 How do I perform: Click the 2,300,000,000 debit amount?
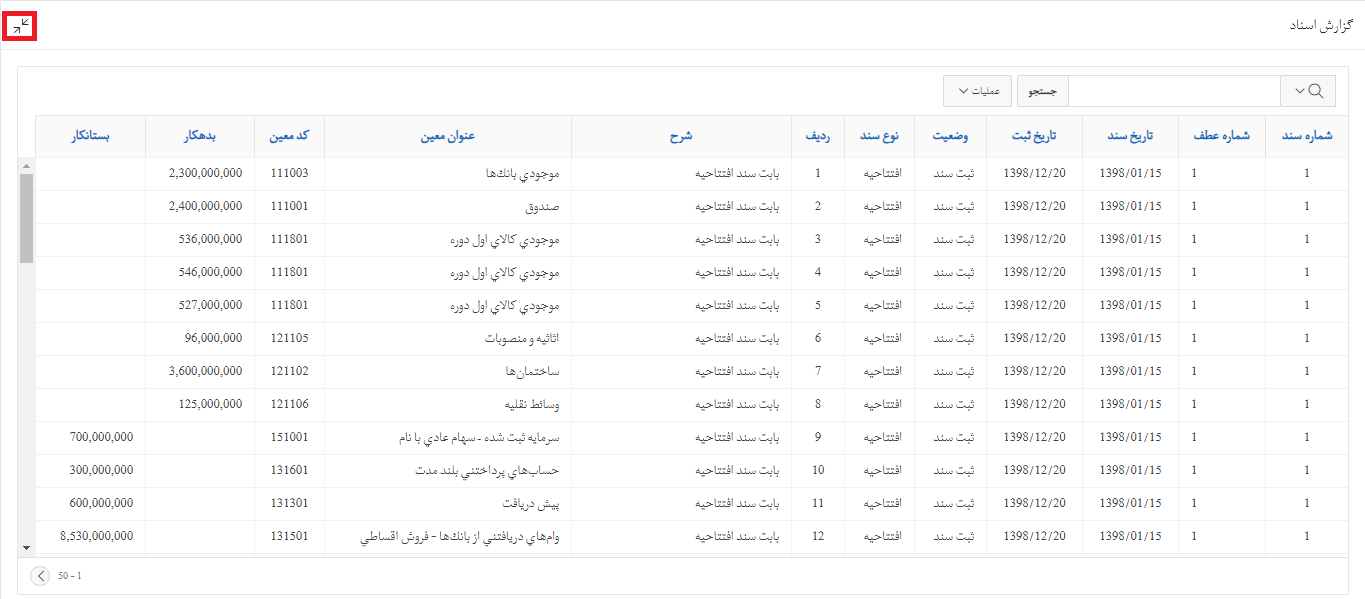coord(205,173)
